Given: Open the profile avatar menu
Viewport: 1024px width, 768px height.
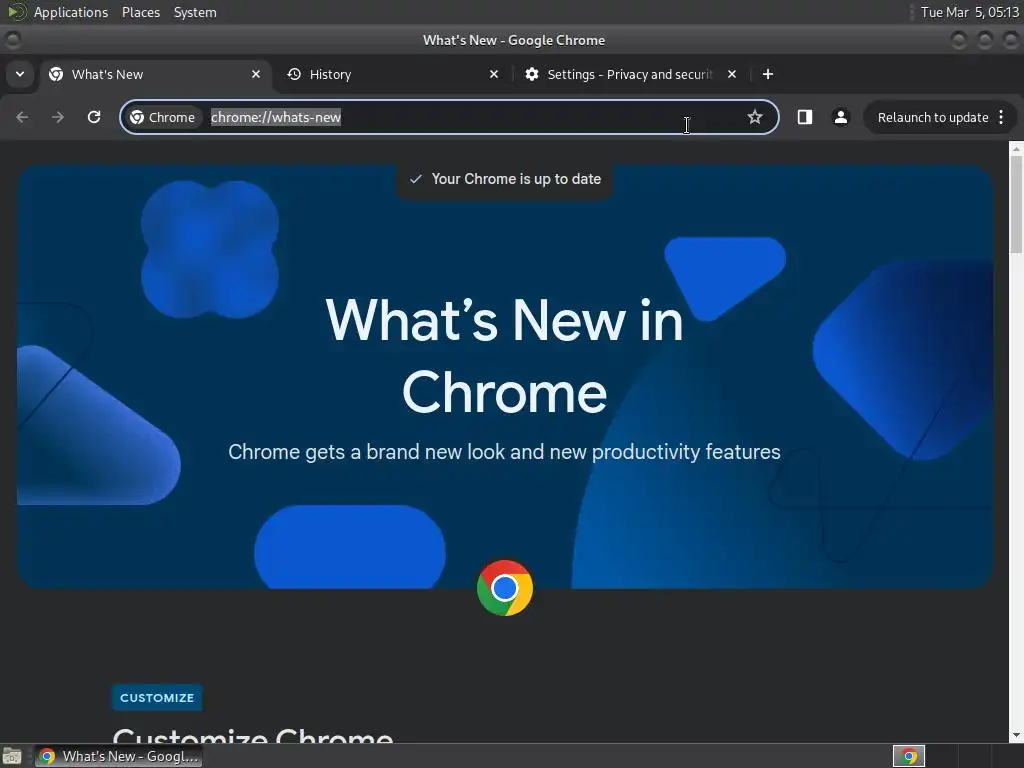Looking at the screenshot, I should point(840,117).
